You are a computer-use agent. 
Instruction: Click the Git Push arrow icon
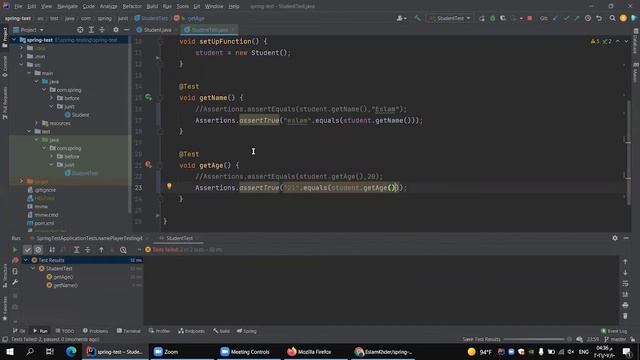(577, 18)
